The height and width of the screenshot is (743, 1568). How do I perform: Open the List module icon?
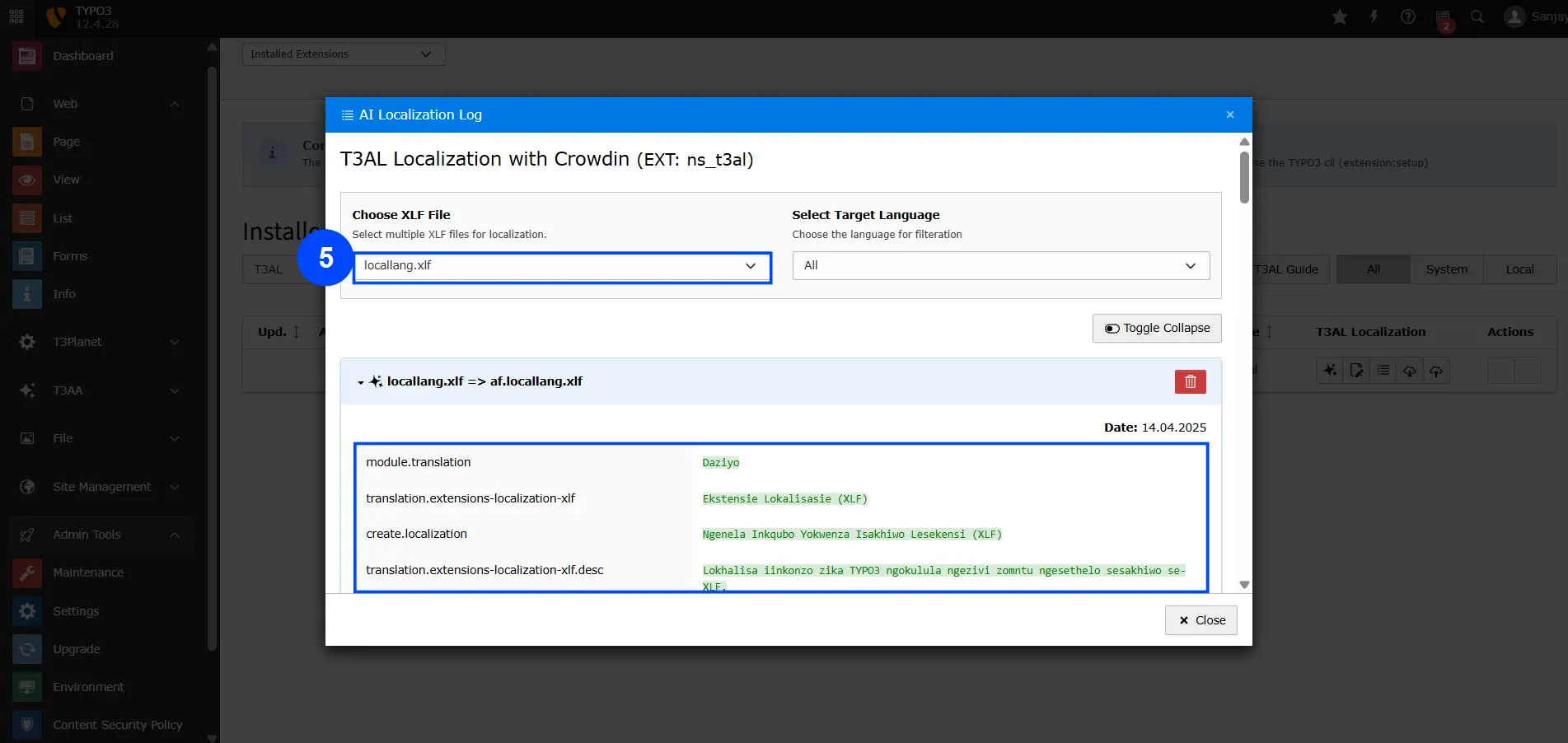click(x=27, y=218)
